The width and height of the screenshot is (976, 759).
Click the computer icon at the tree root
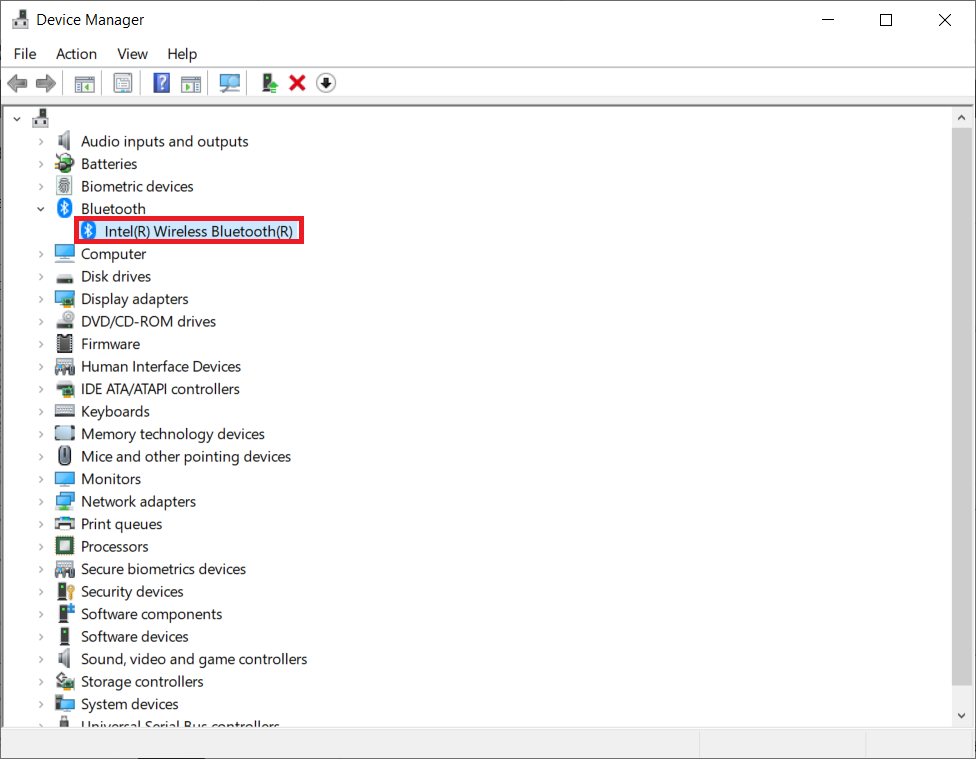[40, 117]
